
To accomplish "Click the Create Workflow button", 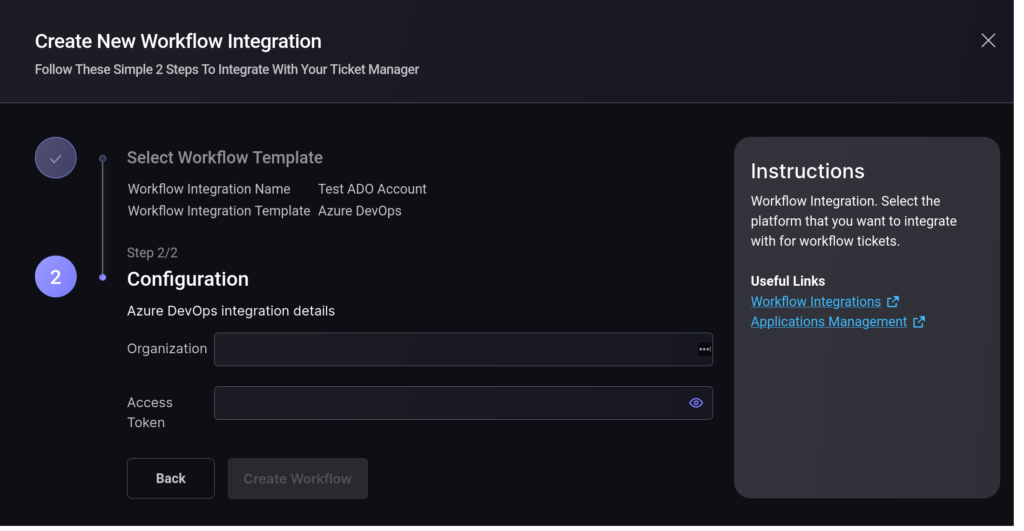I will coord(297,479).
